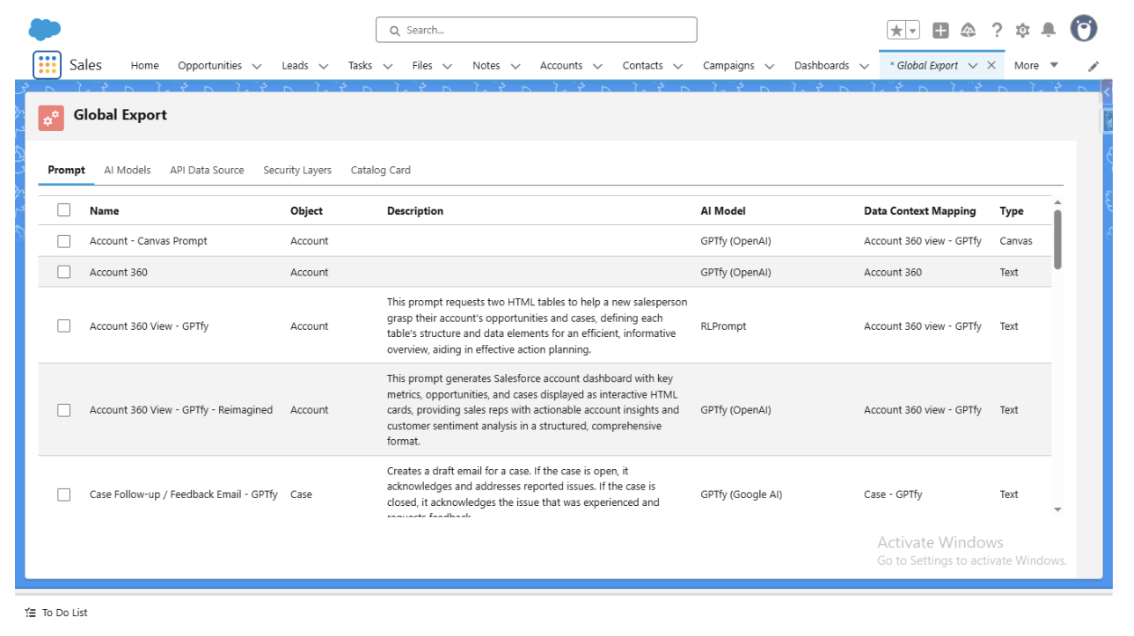Click the 'Canvas' type cell
This screenshot has width=1134, height=636.
(x=1016, y=241)
